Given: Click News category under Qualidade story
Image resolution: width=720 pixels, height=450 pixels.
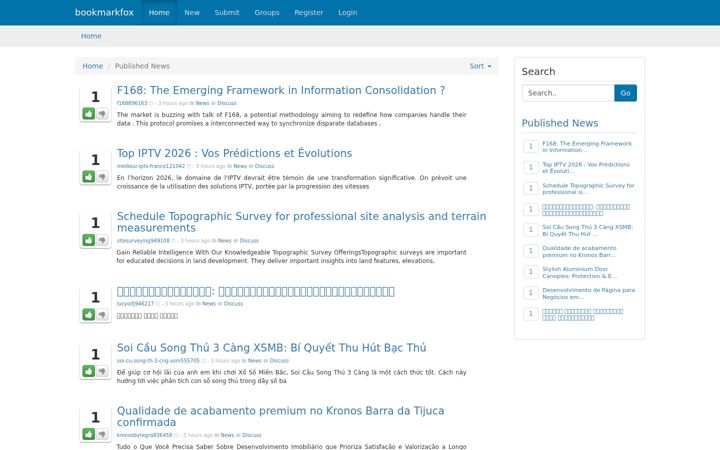Looking at the screenshot, I should (227, 435).
